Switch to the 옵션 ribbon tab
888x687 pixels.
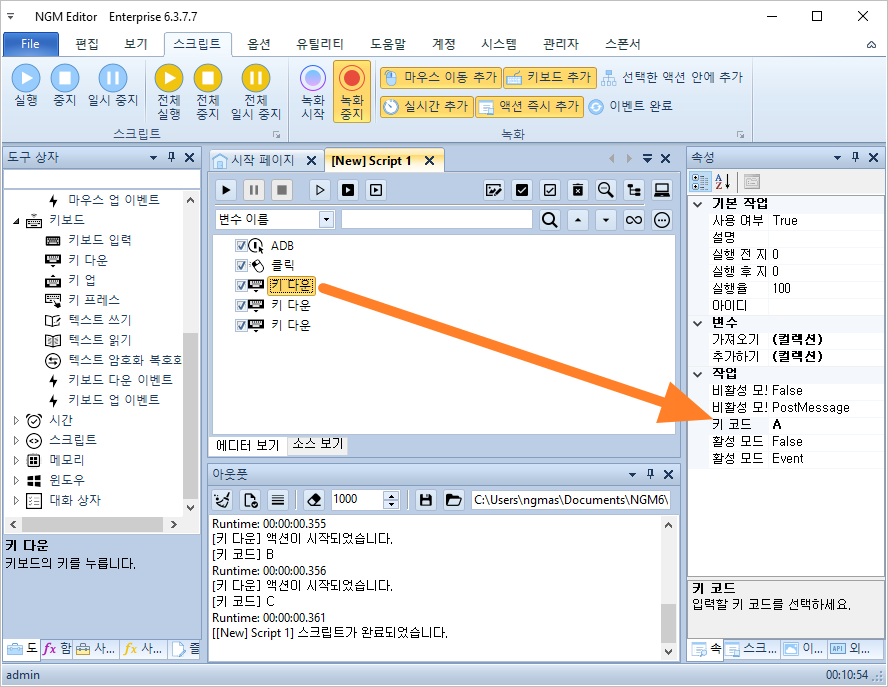tap(259, 44)
